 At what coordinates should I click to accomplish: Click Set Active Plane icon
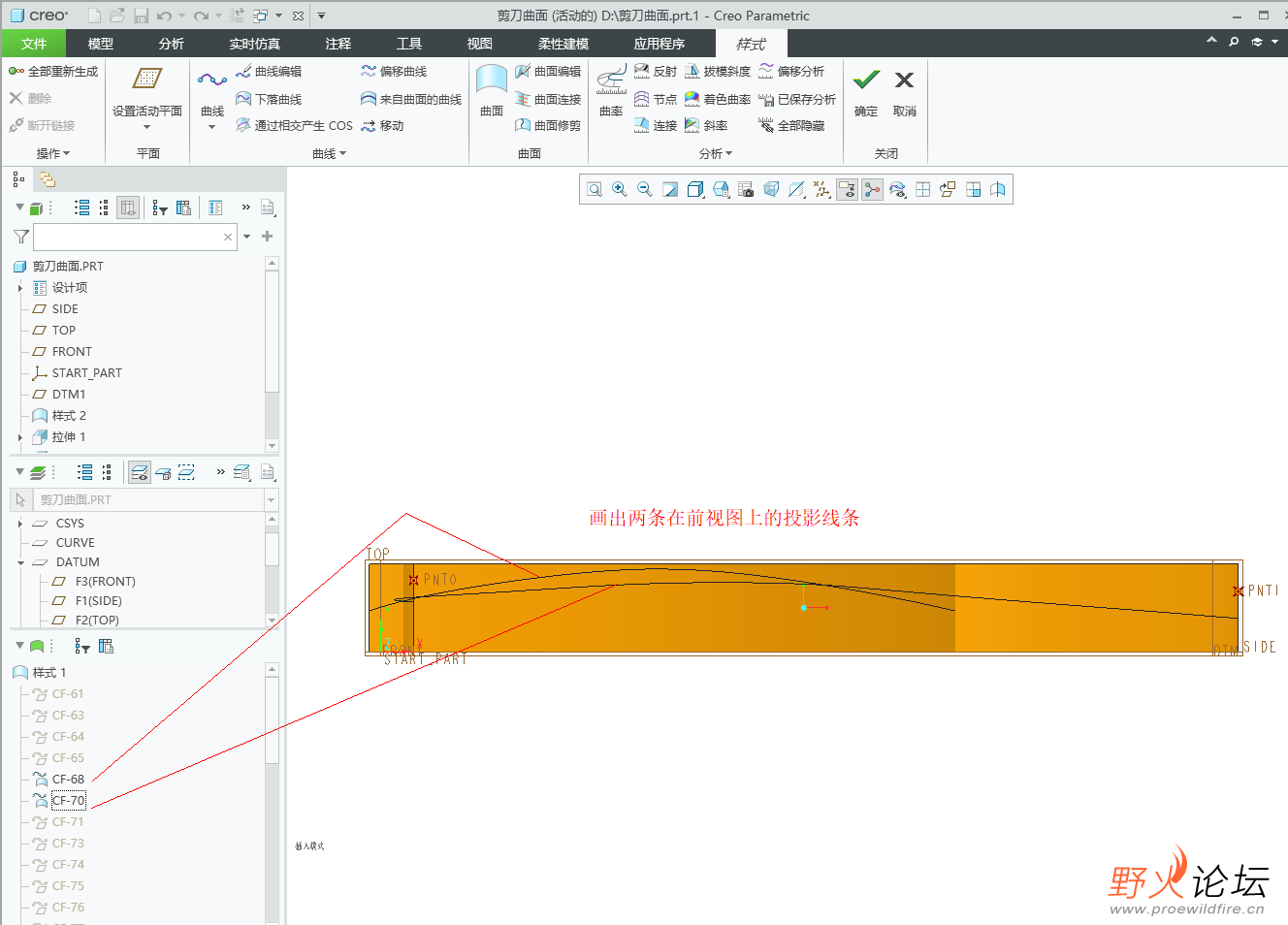coord(147,80)
